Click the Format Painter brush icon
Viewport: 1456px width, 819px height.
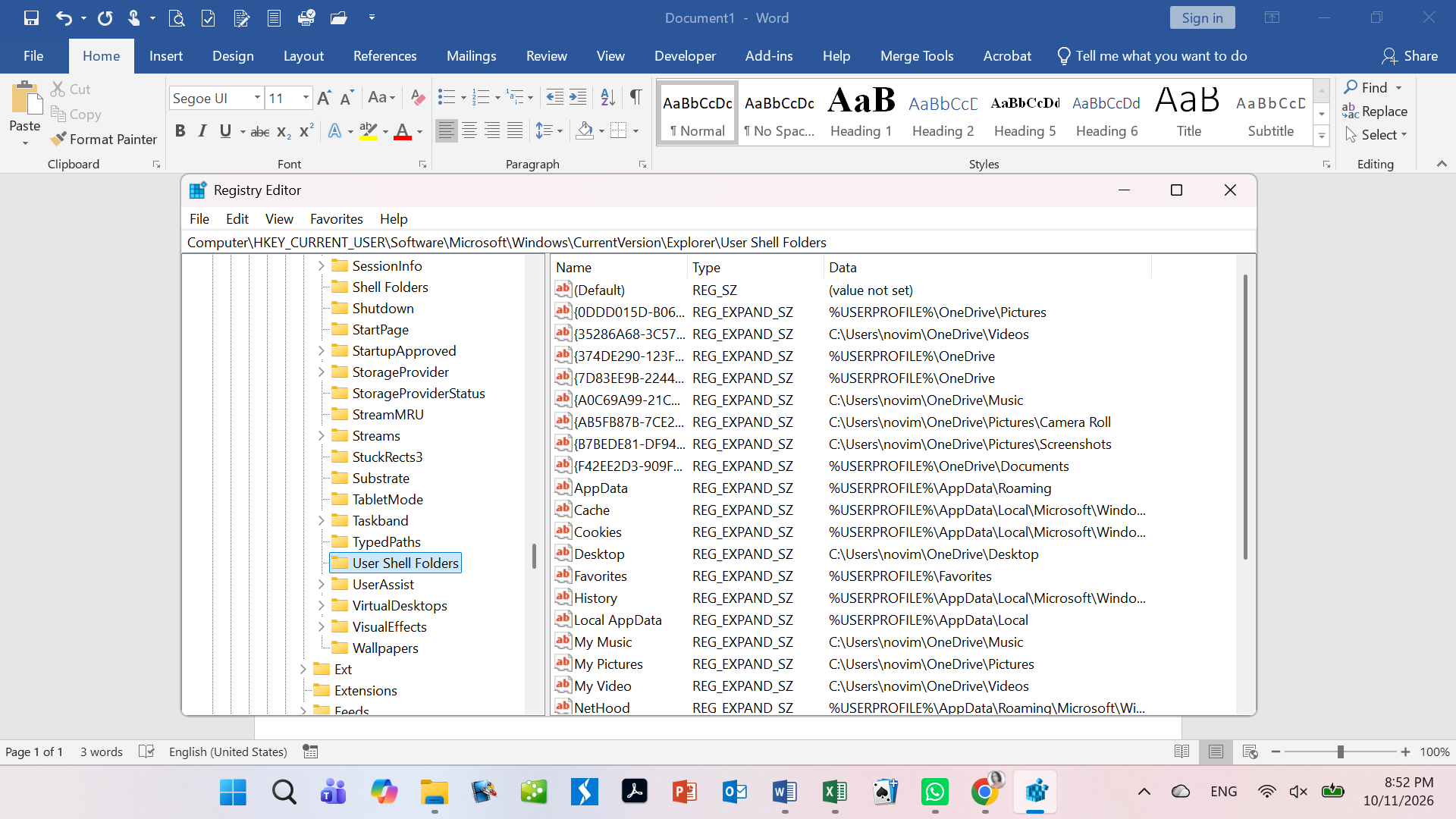click(x=58, y=139)
